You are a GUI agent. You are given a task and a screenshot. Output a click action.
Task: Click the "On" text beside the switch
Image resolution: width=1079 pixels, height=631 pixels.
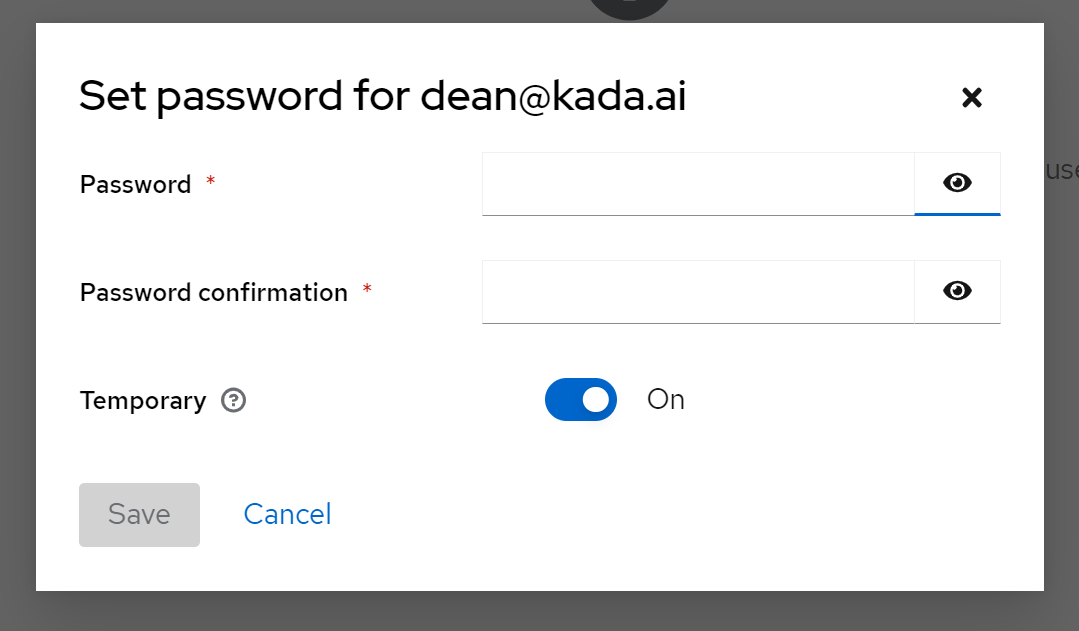(x=666, y=400)
